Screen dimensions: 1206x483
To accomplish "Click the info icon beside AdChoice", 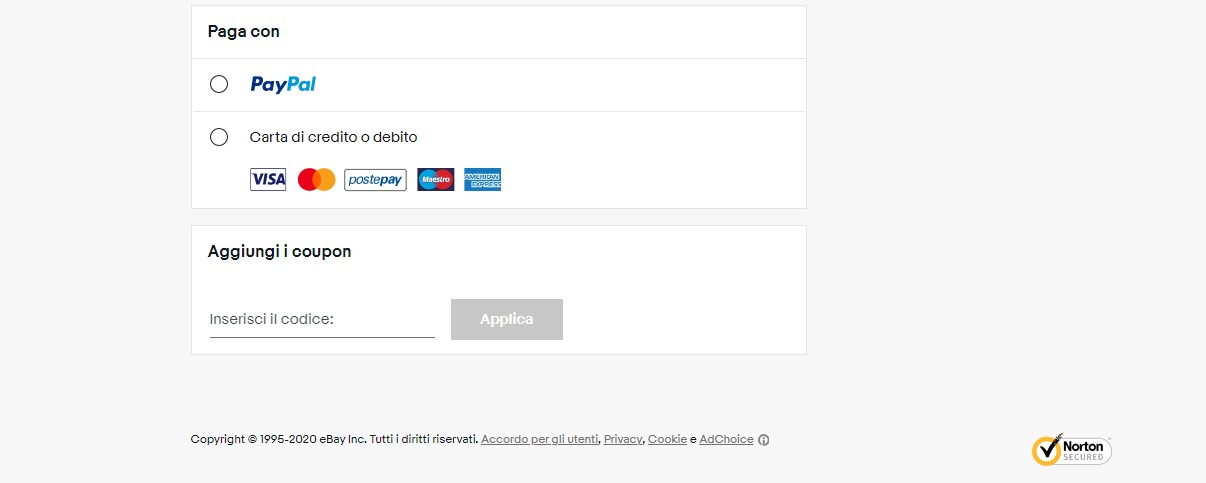I will click(x=764, y=440).
